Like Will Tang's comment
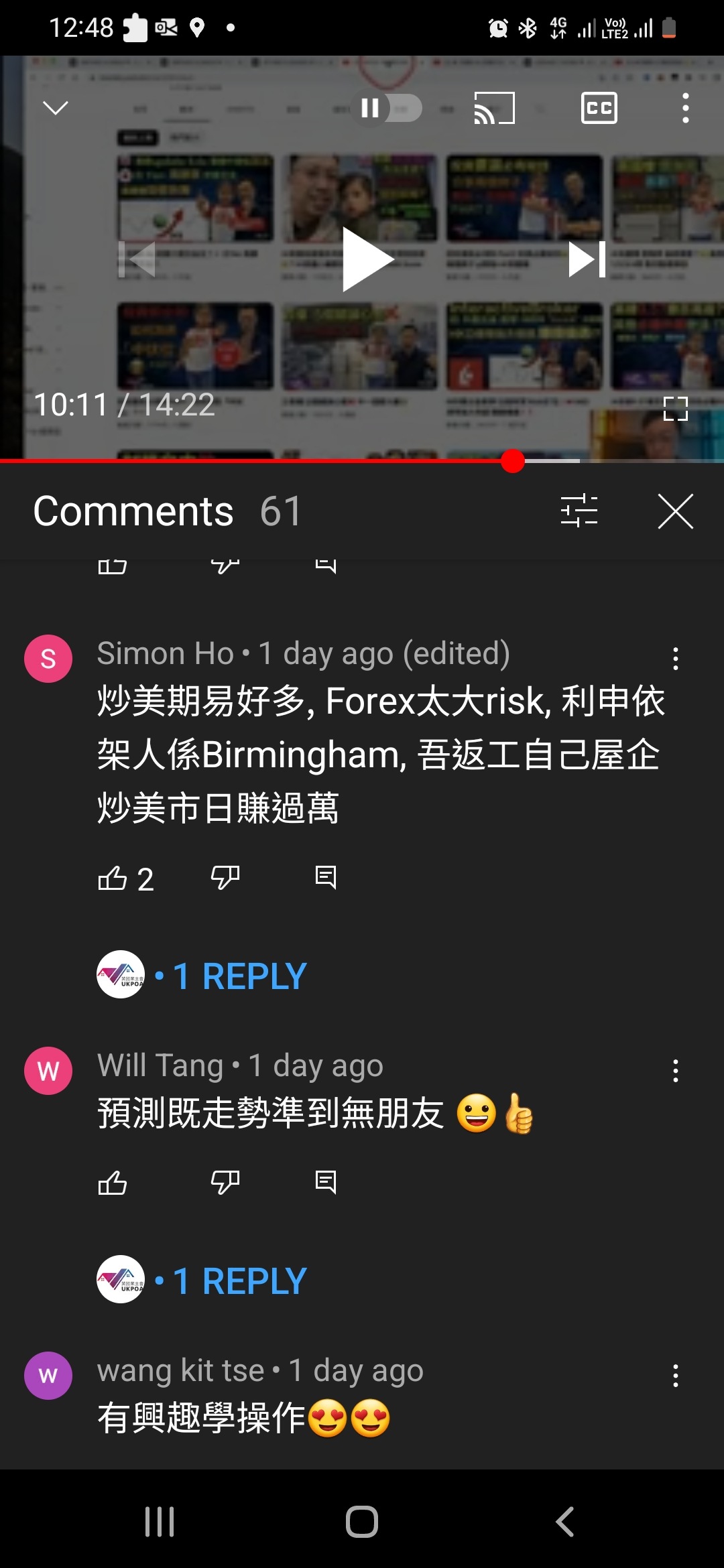This screenshot has width=724, height=1568. coord(113,1182)
